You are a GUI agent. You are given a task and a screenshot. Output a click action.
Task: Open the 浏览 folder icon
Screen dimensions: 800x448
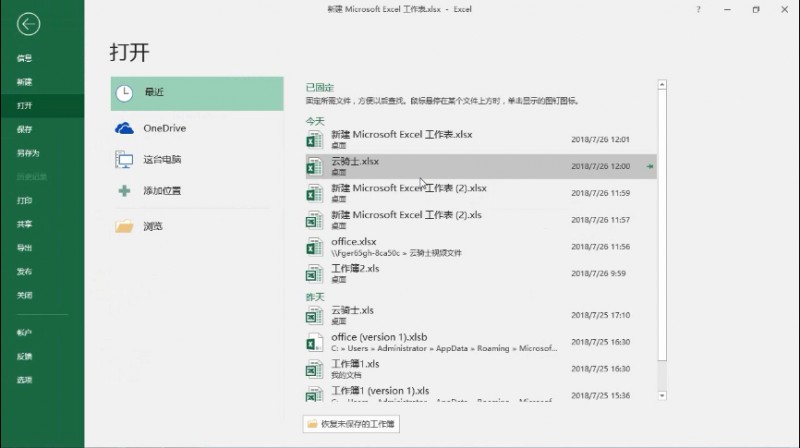(124, 226)
